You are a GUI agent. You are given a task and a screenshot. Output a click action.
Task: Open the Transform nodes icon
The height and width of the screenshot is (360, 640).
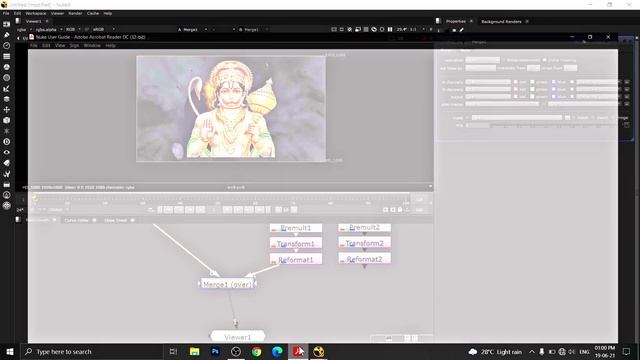[x=7, y=109]
